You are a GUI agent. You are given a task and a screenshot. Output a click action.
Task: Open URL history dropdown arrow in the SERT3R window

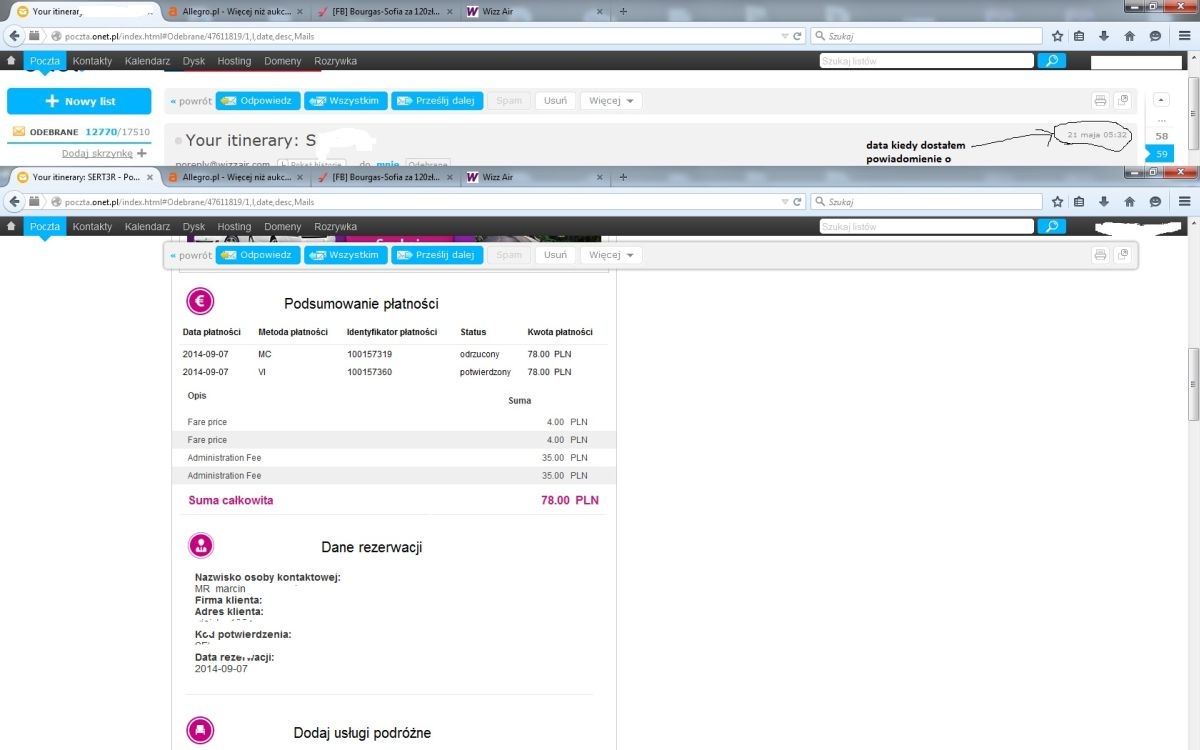click(786, 201)
